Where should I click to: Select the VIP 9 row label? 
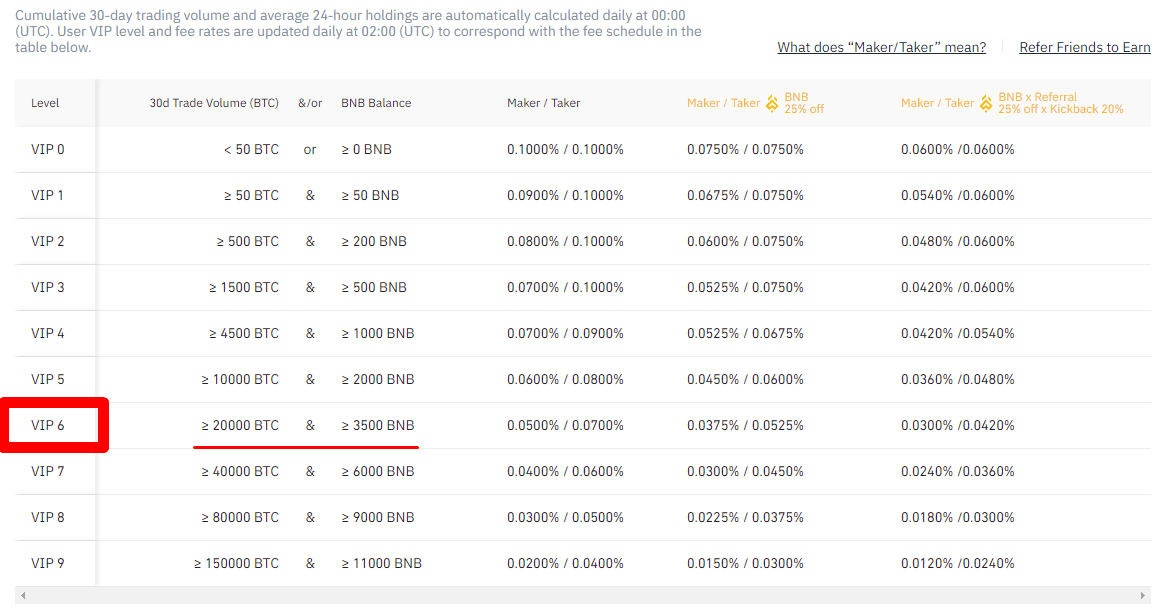click(48, 564)
